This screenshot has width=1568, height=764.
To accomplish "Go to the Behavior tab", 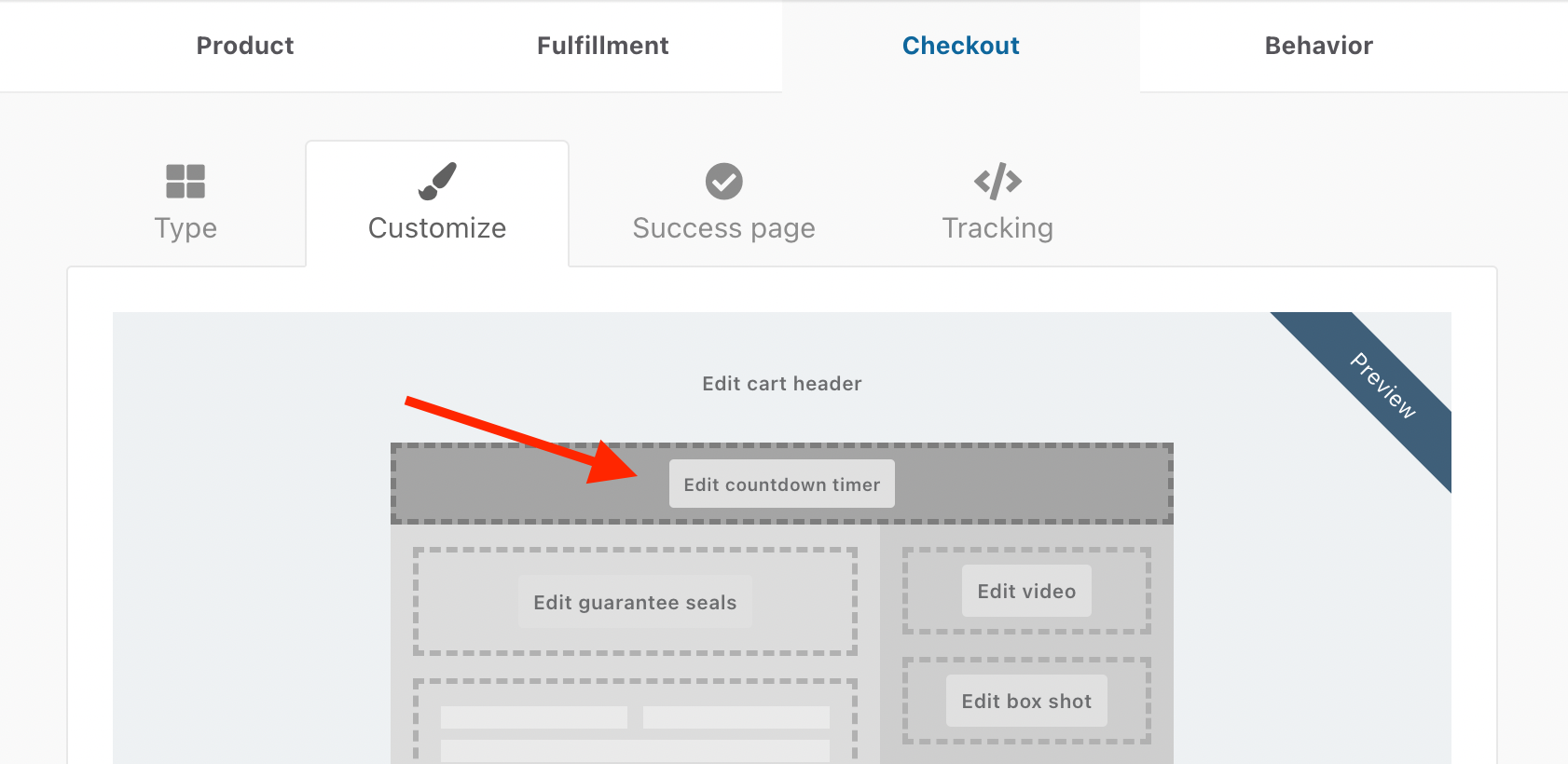I will point(1318,46).
